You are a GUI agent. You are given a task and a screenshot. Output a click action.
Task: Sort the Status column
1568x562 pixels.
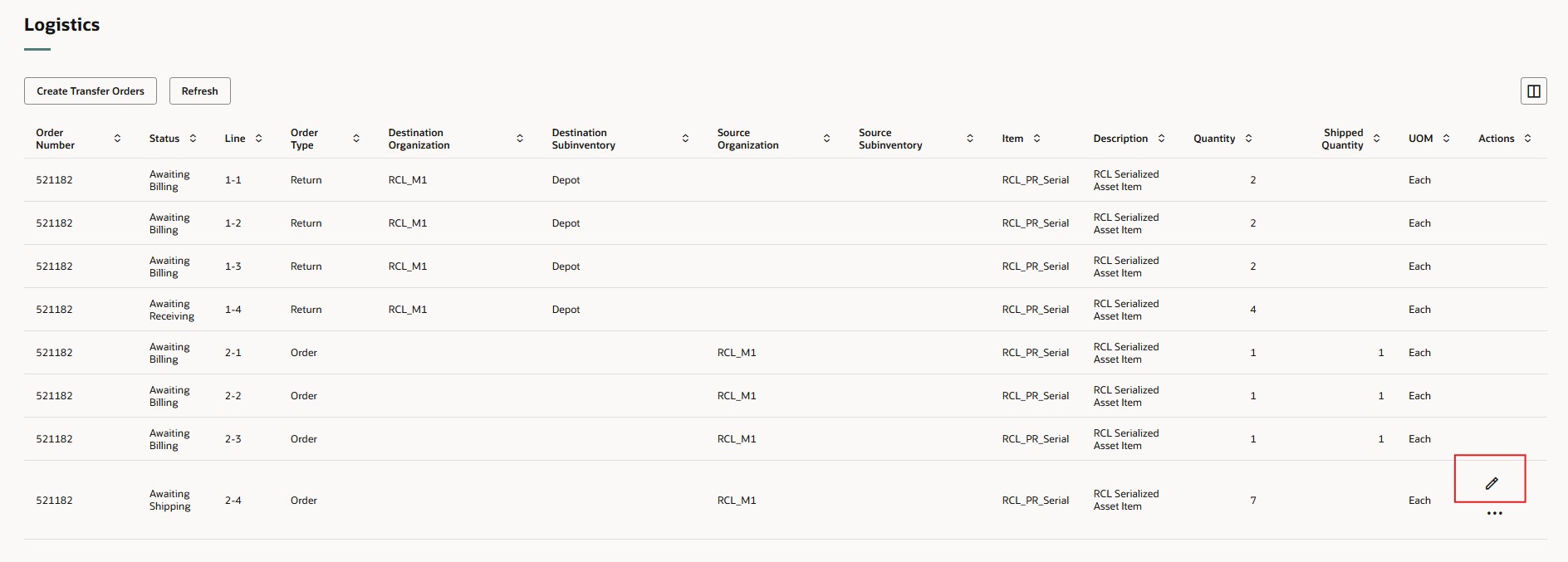click(x=193, y=139)
